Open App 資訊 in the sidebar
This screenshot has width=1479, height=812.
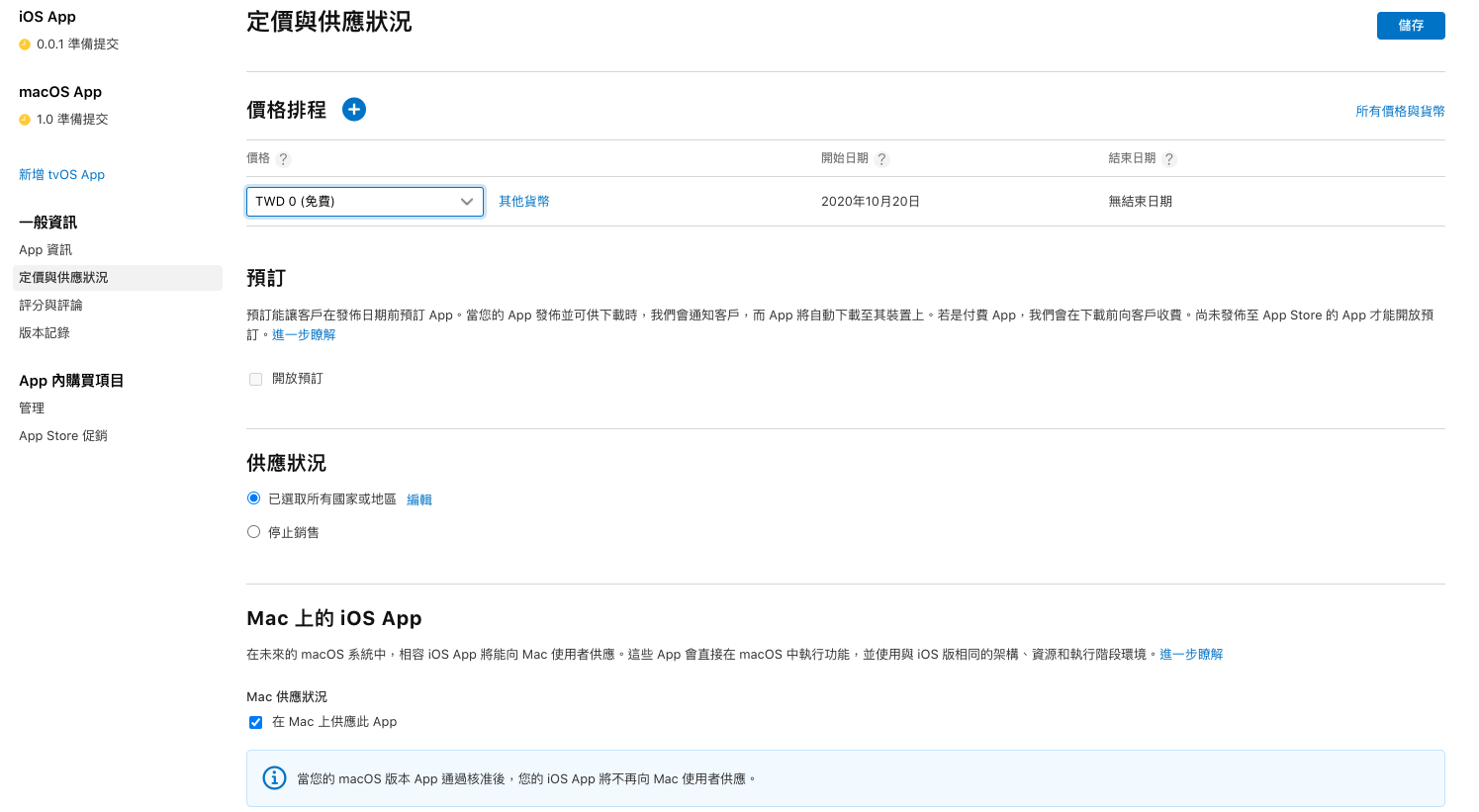(46, 250)
